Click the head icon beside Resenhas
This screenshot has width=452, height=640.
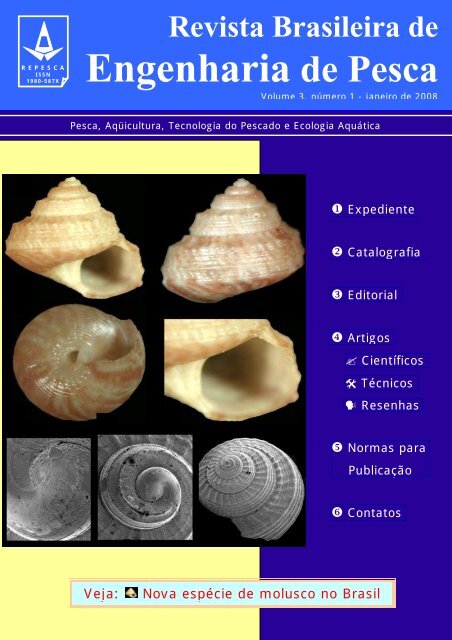click(x=350, y=405)
